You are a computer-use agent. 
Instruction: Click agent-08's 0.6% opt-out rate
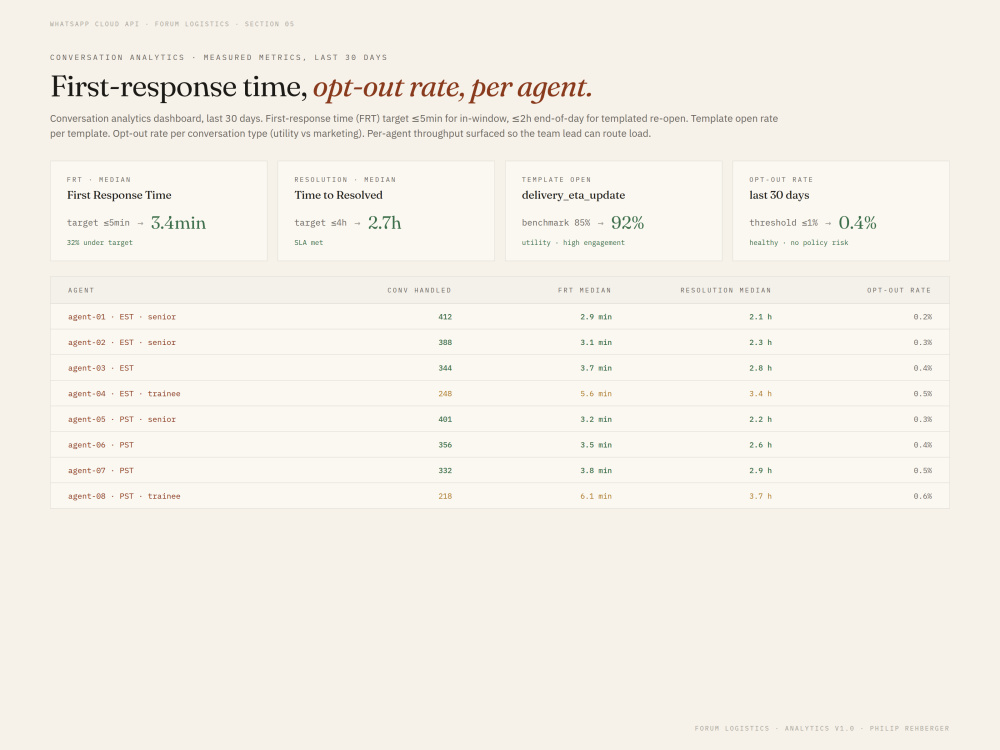pyautogui.click(x=922, y=496)
